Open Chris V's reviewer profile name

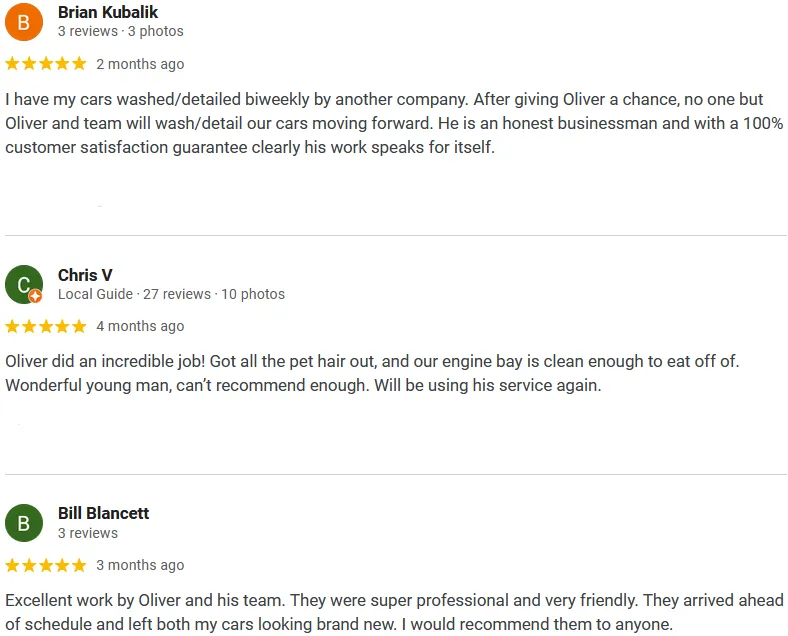click(85, 275)
